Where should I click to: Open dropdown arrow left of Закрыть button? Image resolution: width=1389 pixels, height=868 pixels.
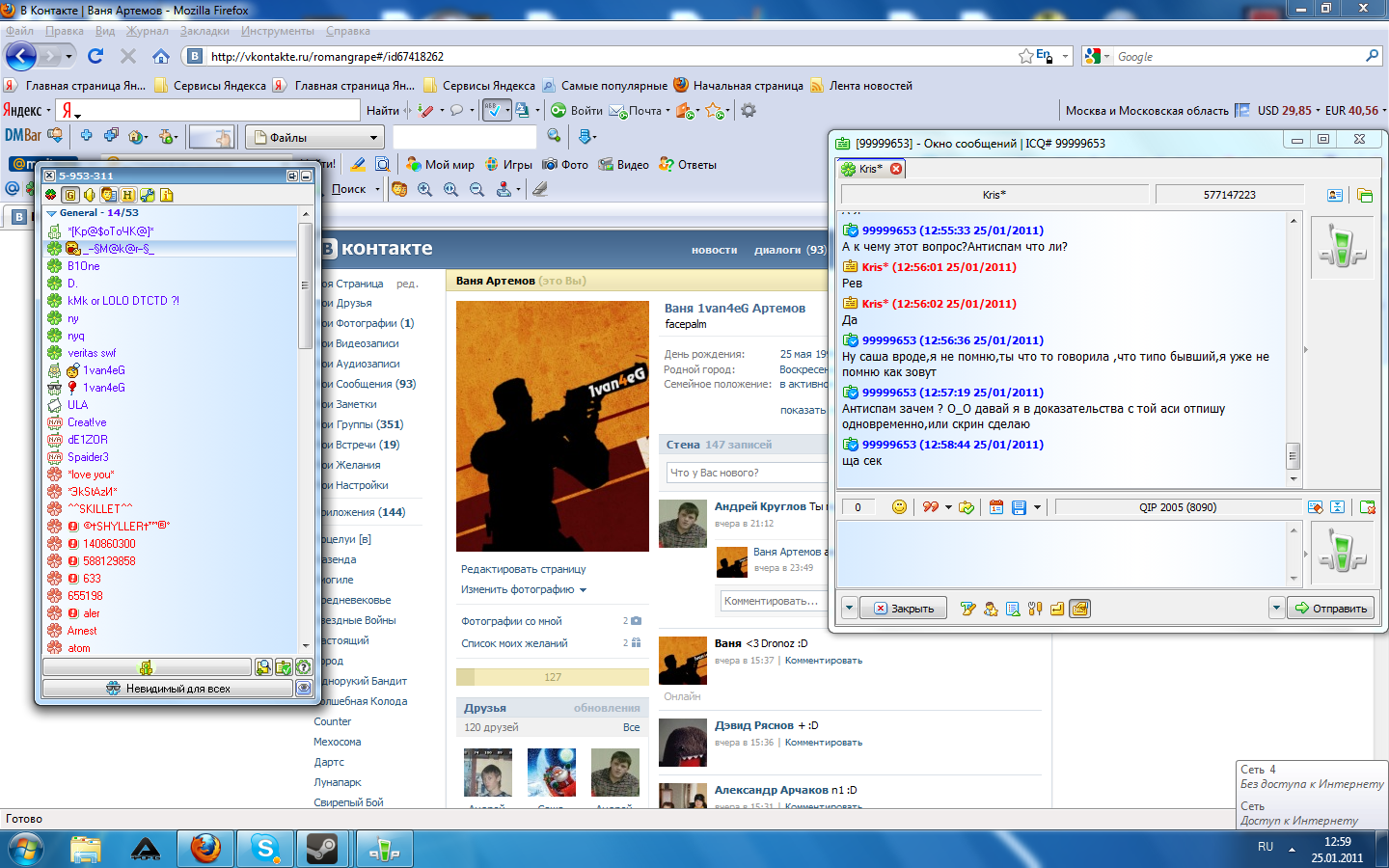coord(849,609)
